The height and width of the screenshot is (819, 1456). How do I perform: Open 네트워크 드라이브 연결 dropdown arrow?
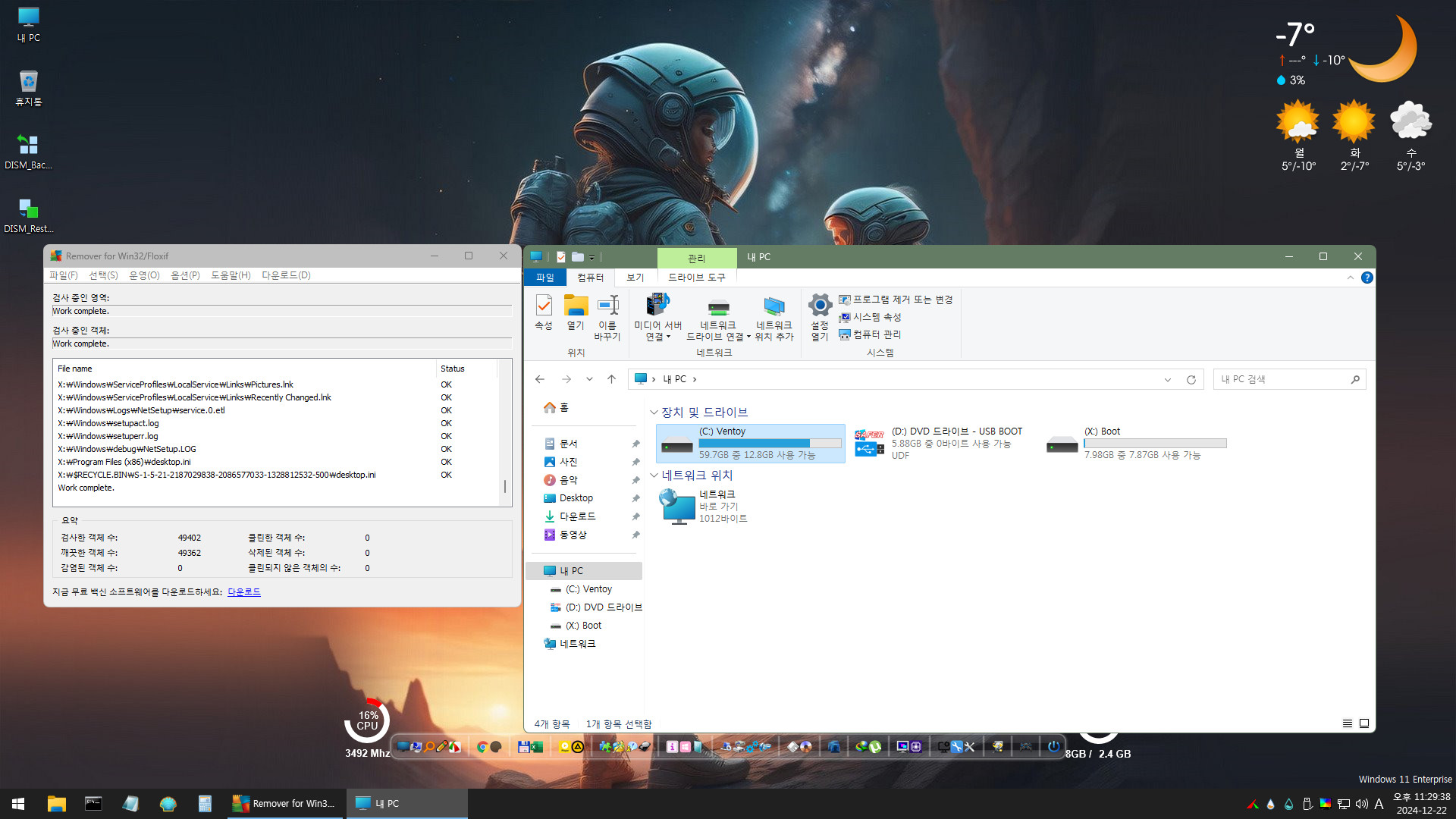point(748,337)
